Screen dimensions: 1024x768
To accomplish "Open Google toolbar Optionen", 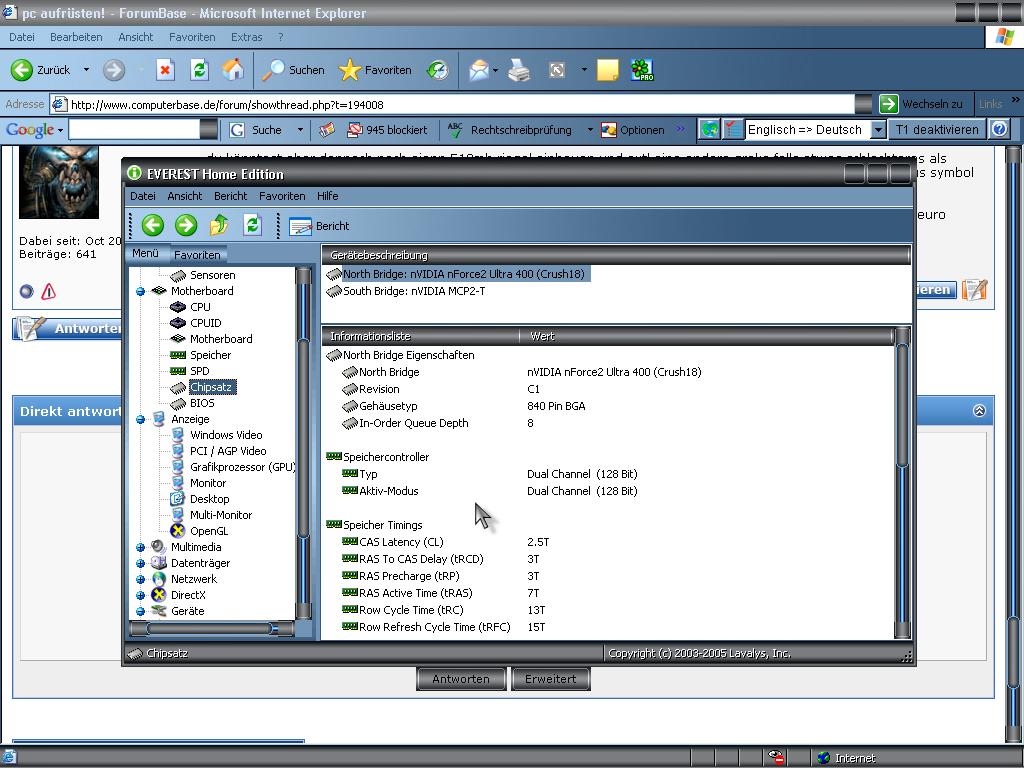I will 632,130.
